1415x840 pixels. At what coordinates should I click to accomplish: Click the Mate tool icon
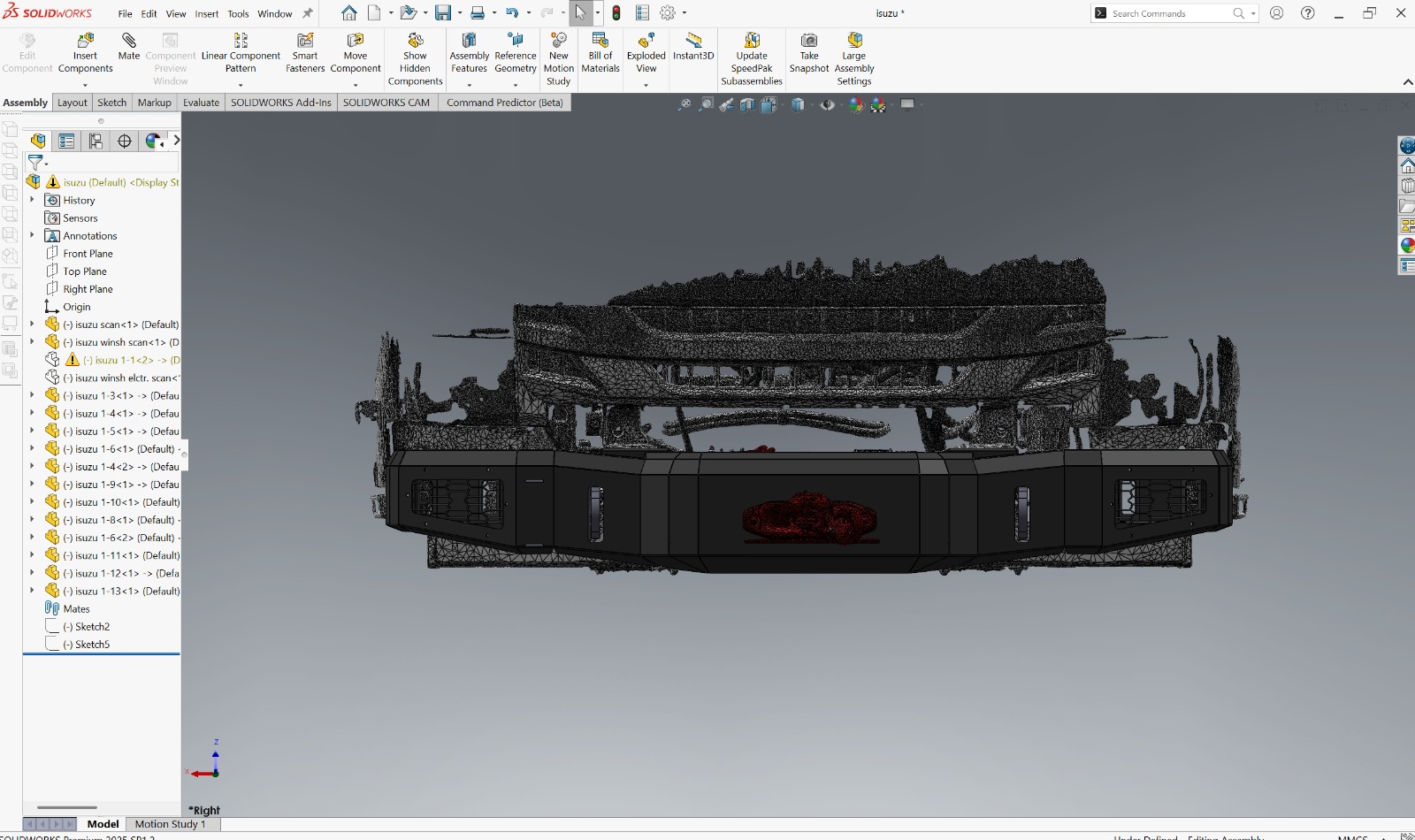pyautogui.click(x=129, y=42)
